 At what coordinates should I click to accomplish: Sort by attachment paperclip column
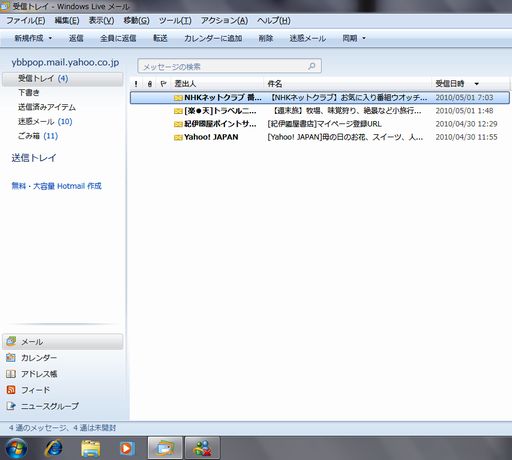(x=150, y=84)
